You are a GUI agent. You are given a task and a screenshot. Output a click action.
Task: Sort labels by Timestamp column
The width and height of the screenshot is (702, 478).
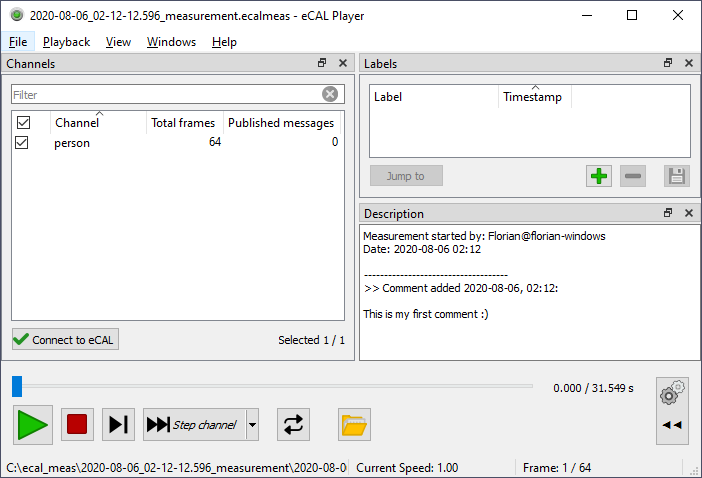(x=535, y=97)
